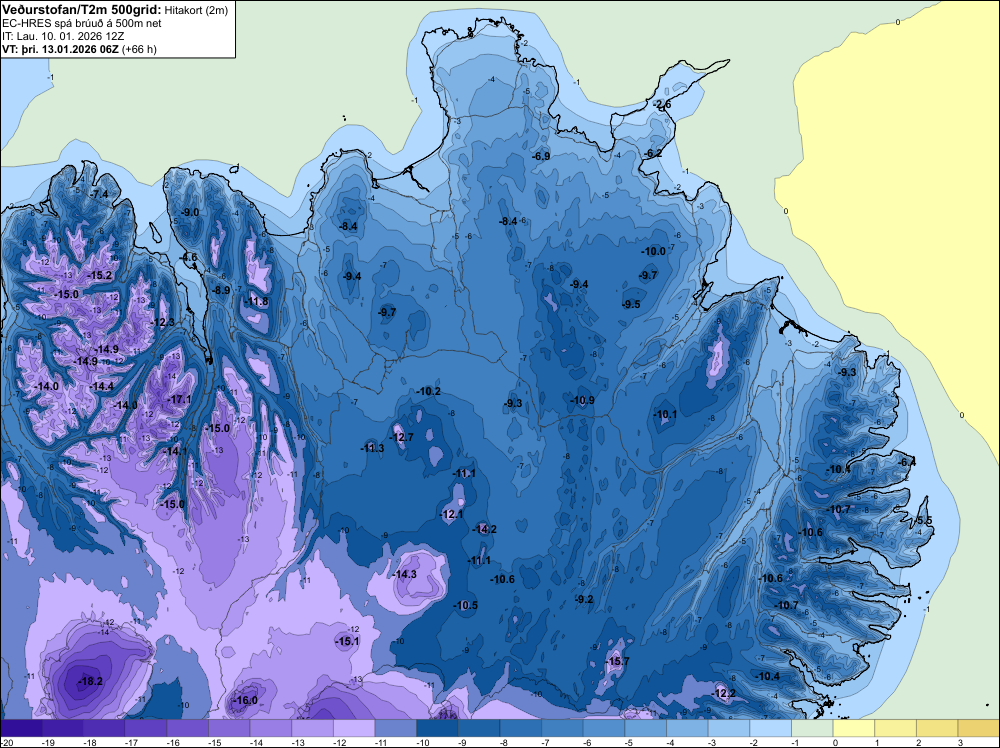This screenshot has width=1000, height=748.
Task: Select the -15.2 temperature label
Action: pyautogui.click(x=99, y=275)
